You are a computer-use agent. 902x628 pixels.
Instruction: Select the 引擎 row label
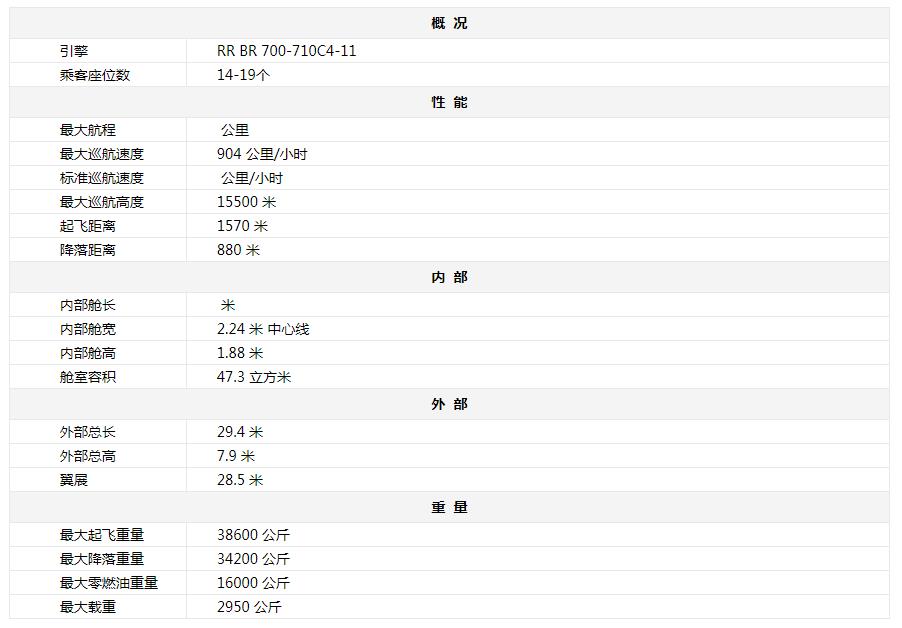74,51
